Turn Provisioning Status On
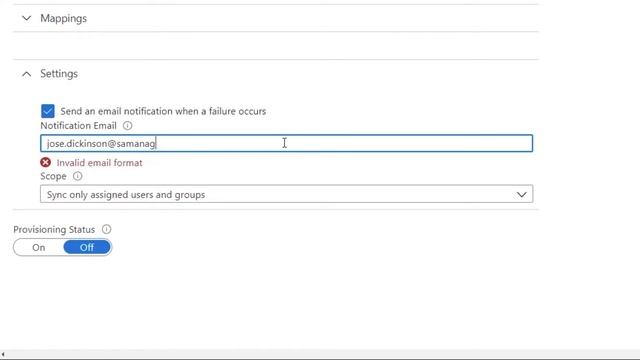This screenshot has height=360, width=640. 38,248
